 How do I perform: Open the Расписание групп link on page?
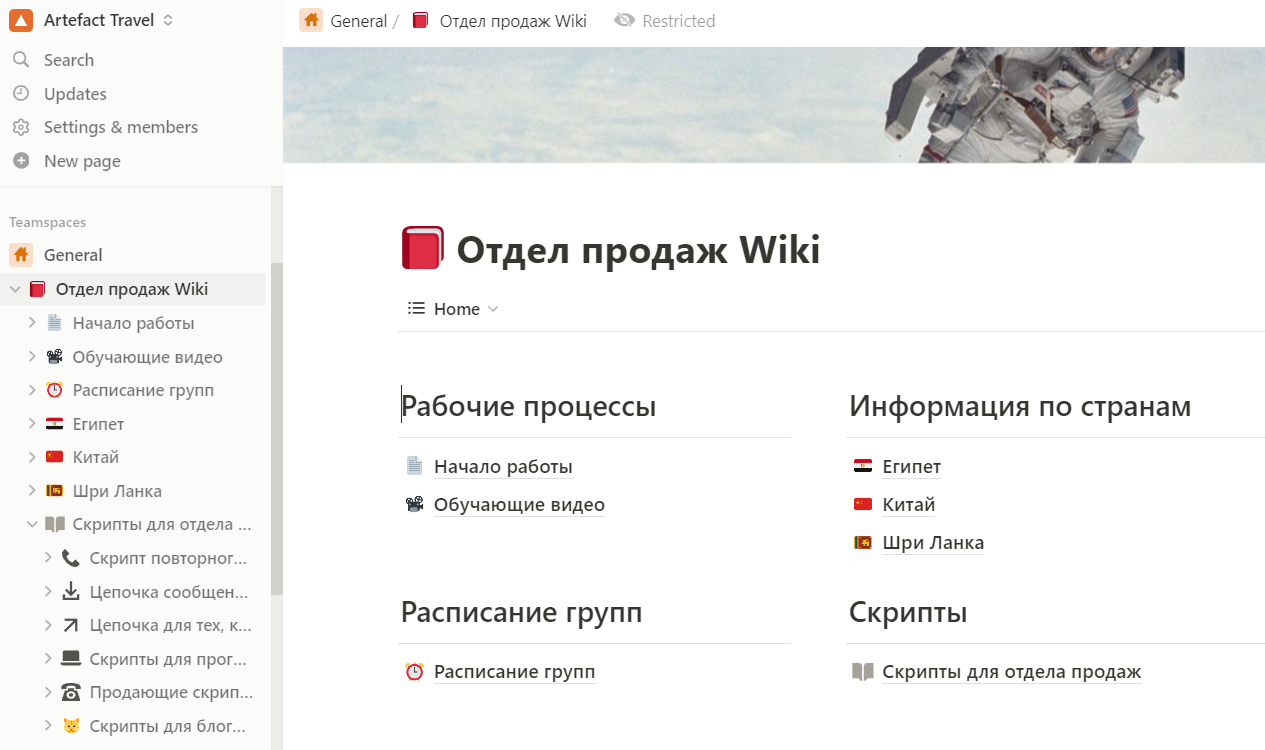point(514,672)
